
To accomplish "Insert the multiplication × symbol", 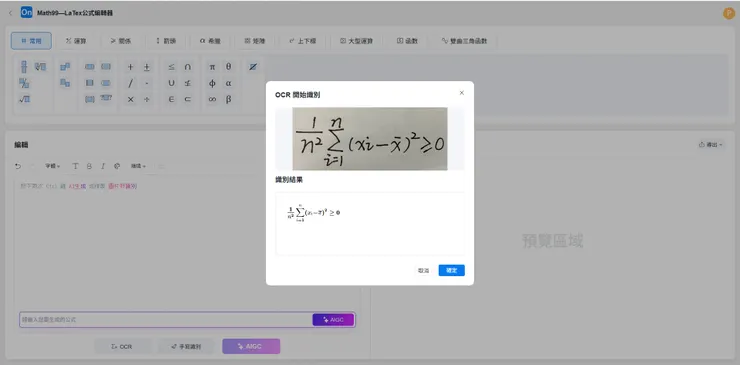I will (x=131, y=100).
